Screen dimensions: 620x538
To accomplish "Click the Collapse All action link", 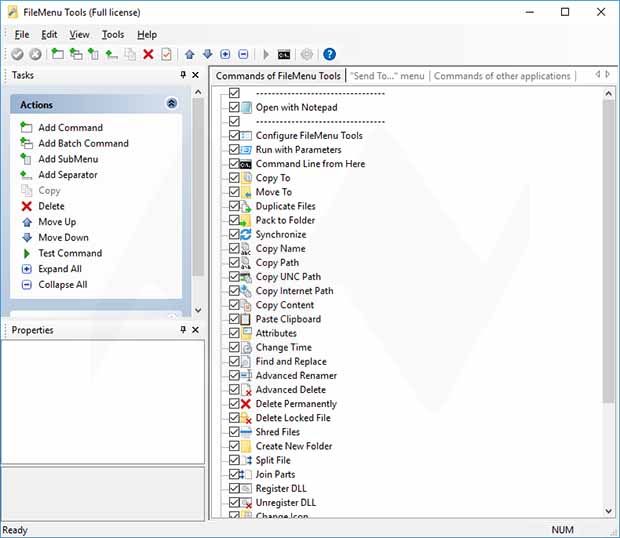I will (62, 285).
